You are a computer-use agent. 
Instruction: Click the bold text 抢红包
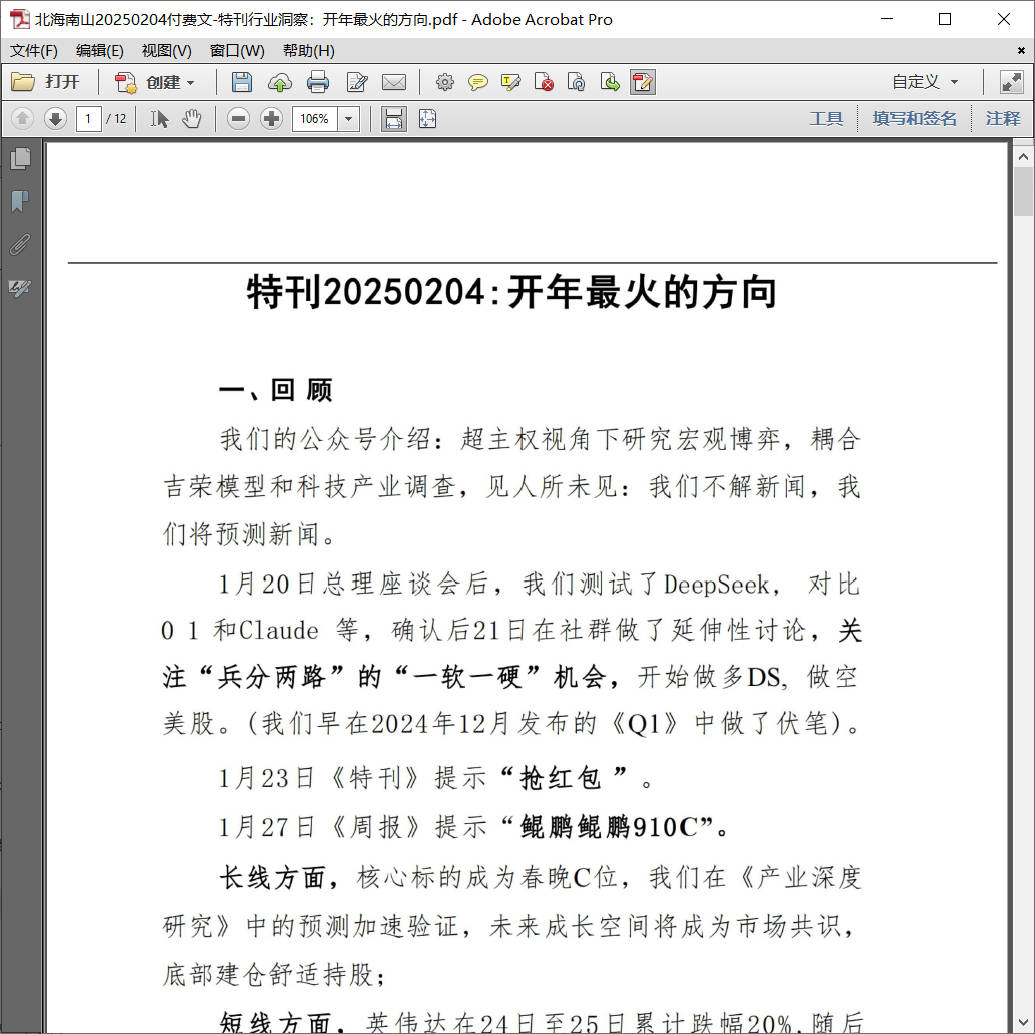561,778
